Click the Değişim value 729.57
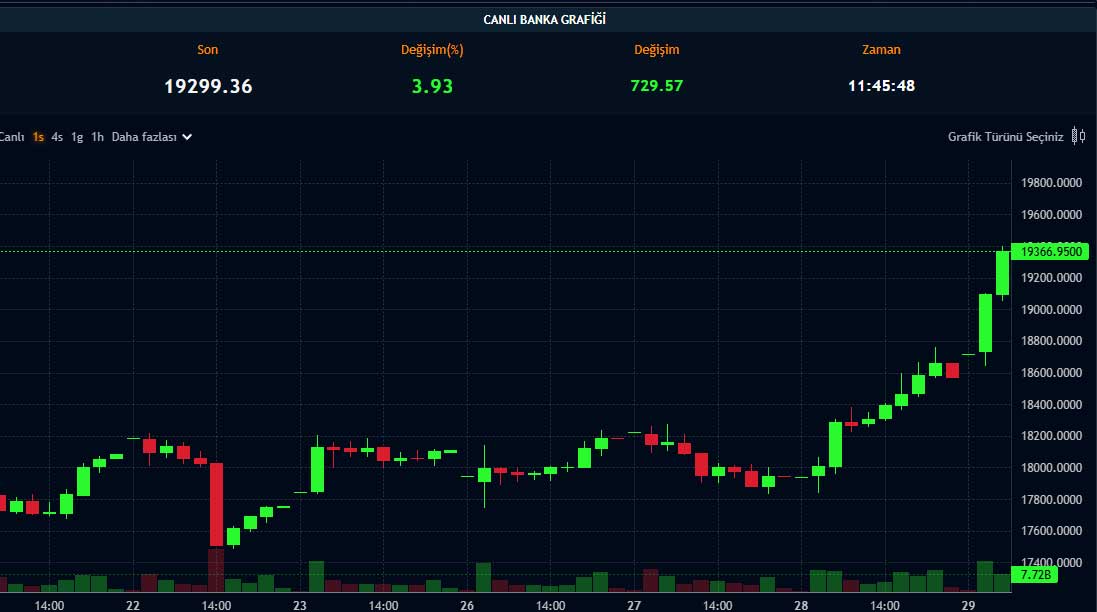Screen dimensions: 1097x612 [x=656, y=86]
